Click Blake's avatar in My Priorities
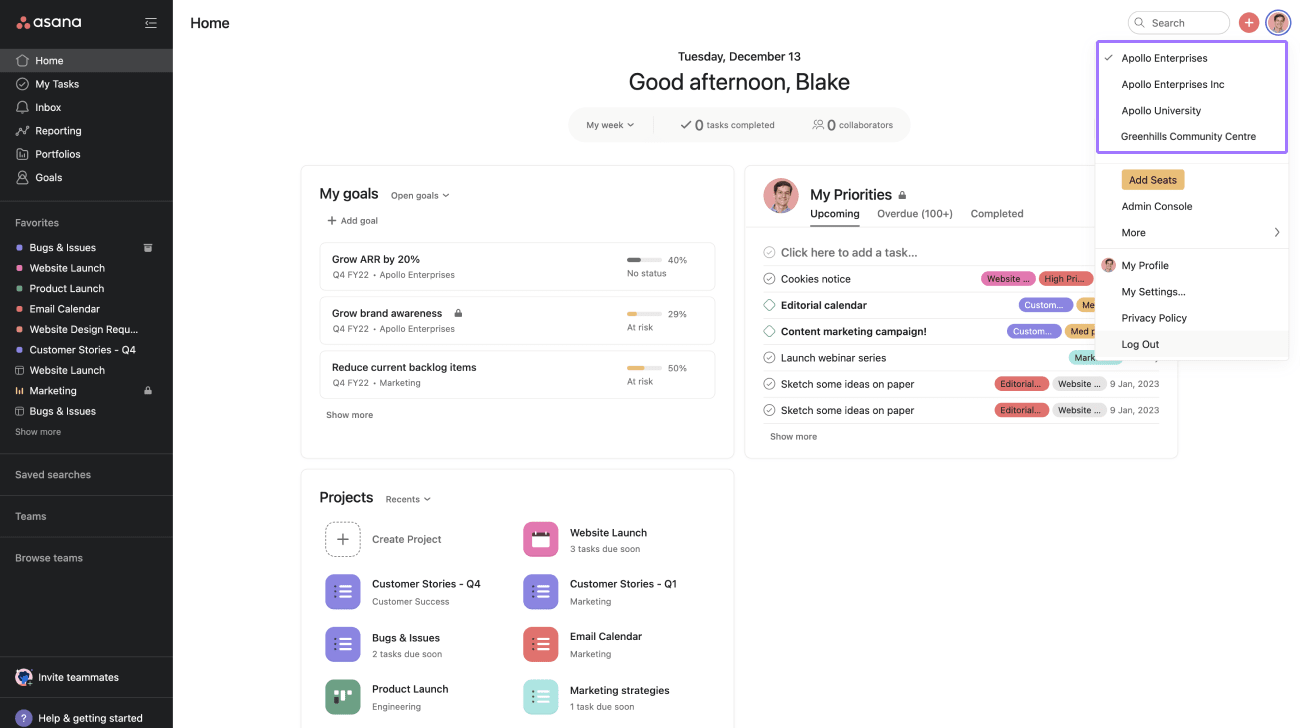The width and height of the screenshot is (1300, 728). (x=780, y=196)
